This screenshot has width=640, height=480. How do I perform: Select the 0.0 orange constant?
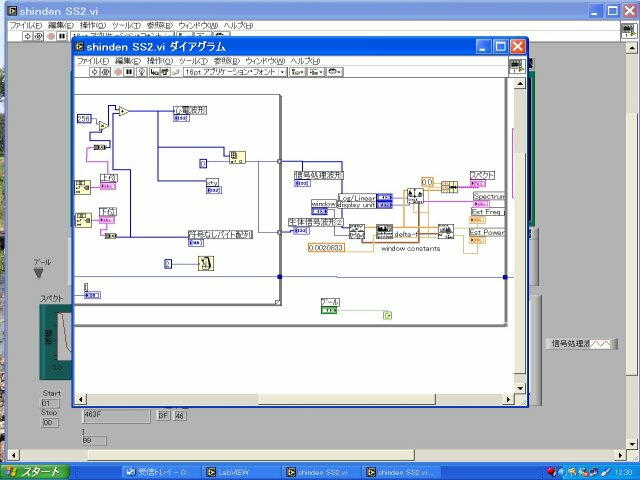pos(427,182)
